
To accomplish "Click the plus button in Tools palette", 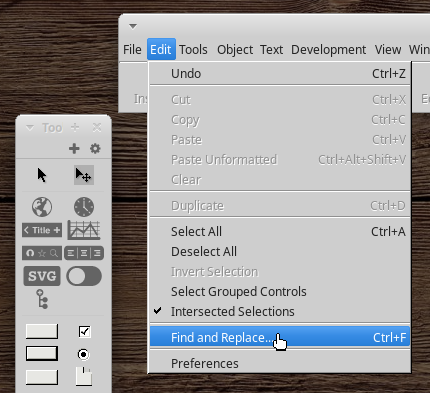I will [74, 148].
